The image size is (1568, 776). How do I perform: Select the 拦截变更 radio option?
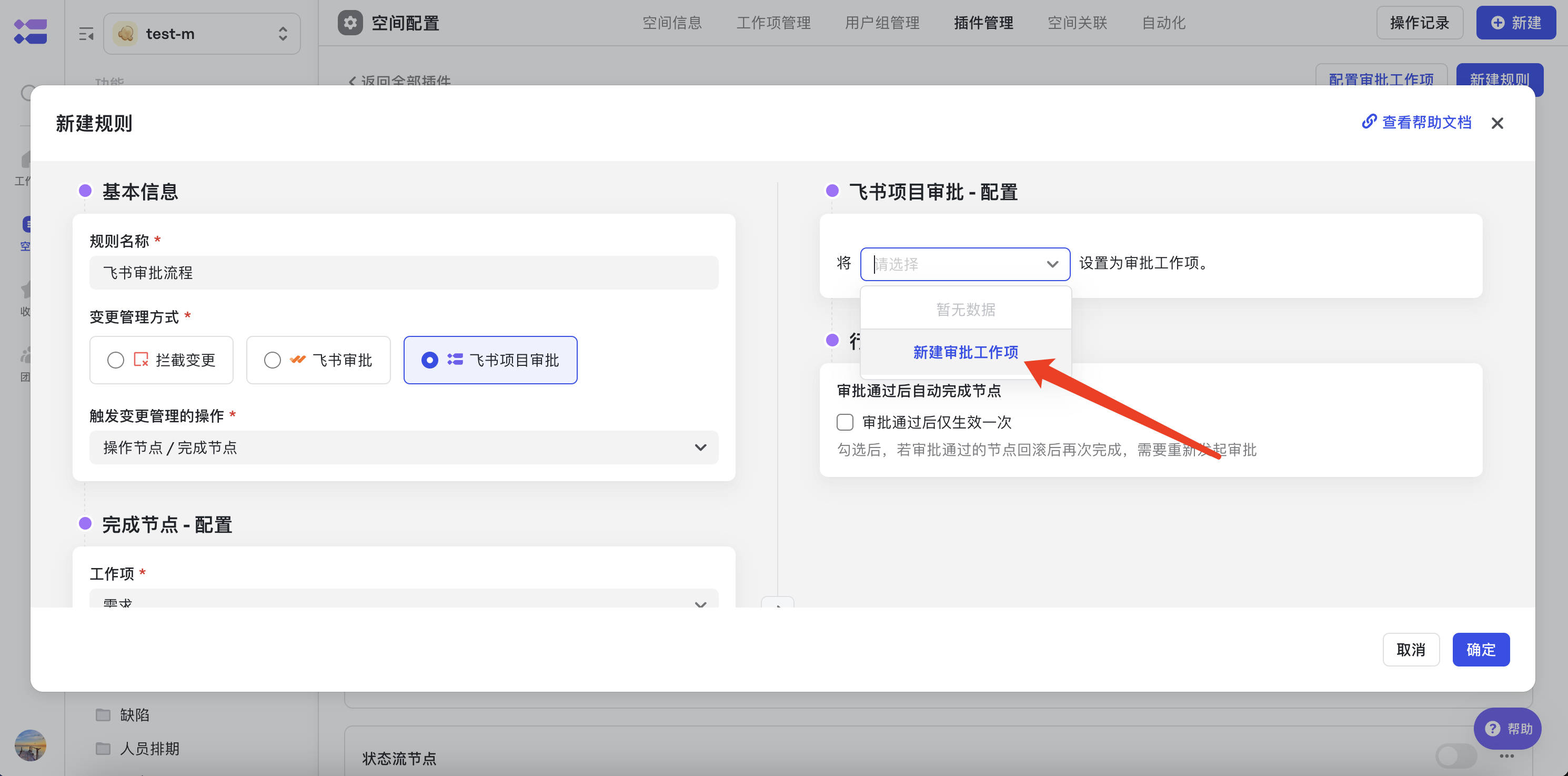point(162,360)
